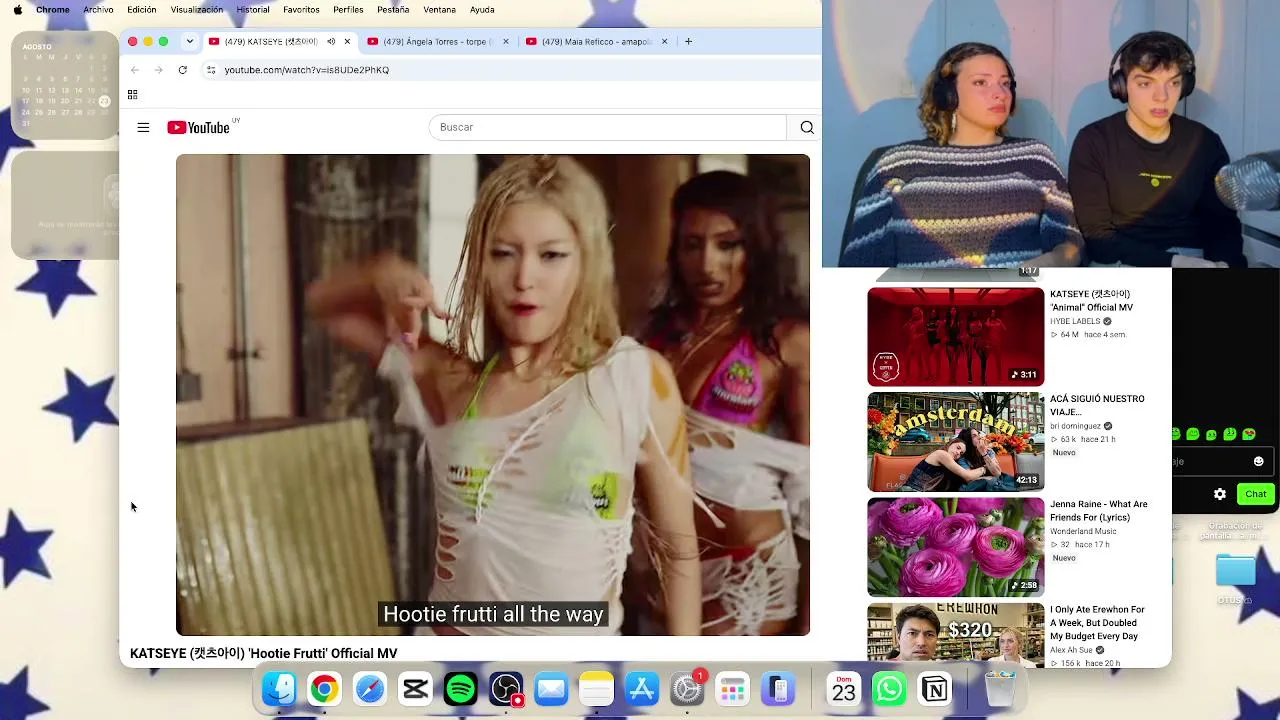Viewport: 1280px width, 720px height.
Task: Open the emoji picker in chat
Action: [1259, 461]
